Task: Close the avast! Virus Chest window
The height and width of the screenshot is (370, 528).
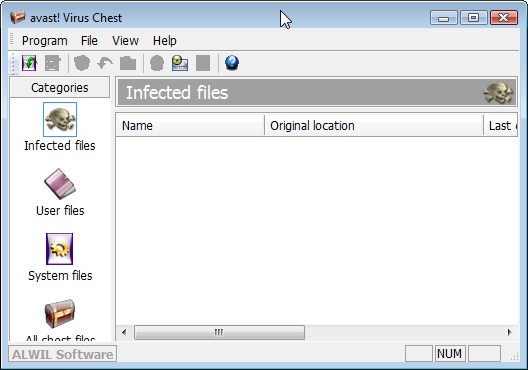Action: point(504,18)
